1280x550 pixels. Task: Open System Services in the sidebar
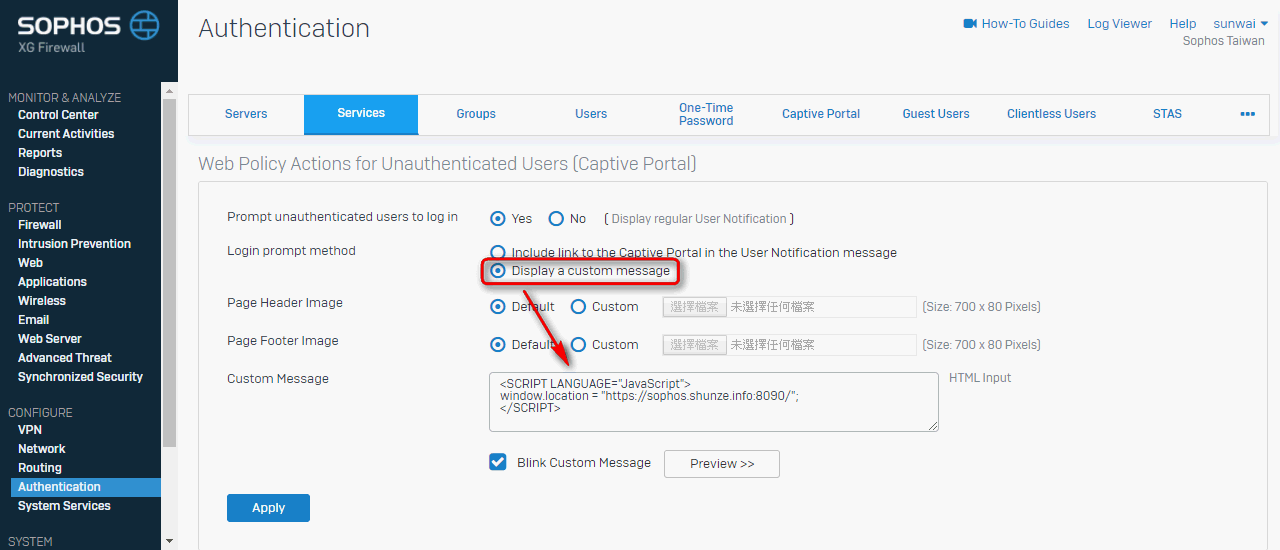[64, 506]
